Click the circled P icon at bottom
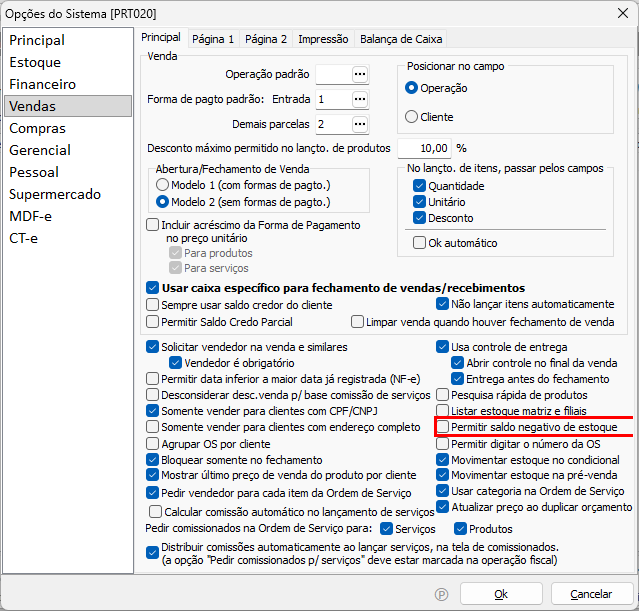 441,594
